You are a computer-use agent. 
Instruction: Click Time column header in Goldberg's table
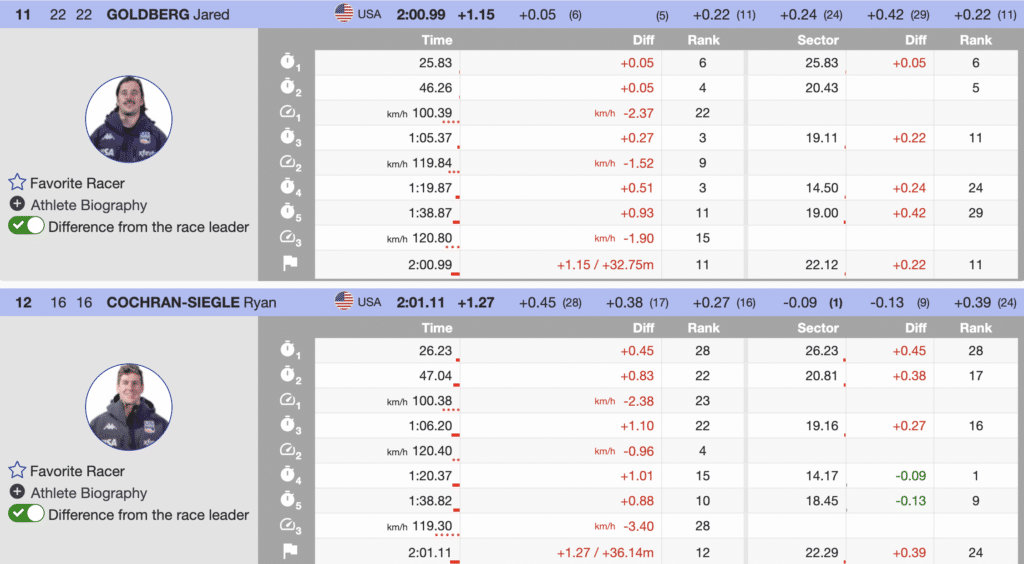coord(437,40)
